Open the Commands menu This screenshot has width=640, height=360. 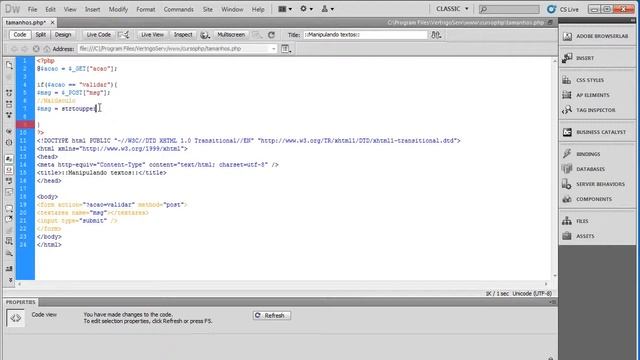point(178,9)
